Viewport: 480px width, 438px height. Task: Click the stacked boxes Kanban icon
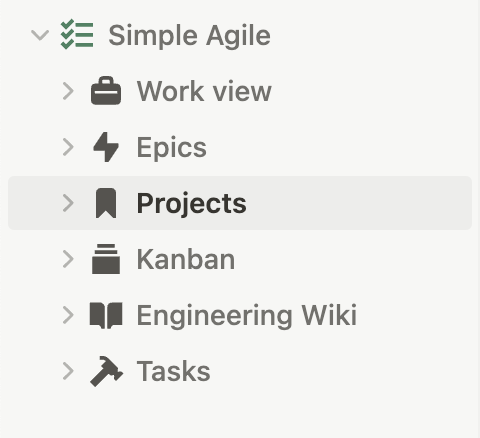point(106,259)
